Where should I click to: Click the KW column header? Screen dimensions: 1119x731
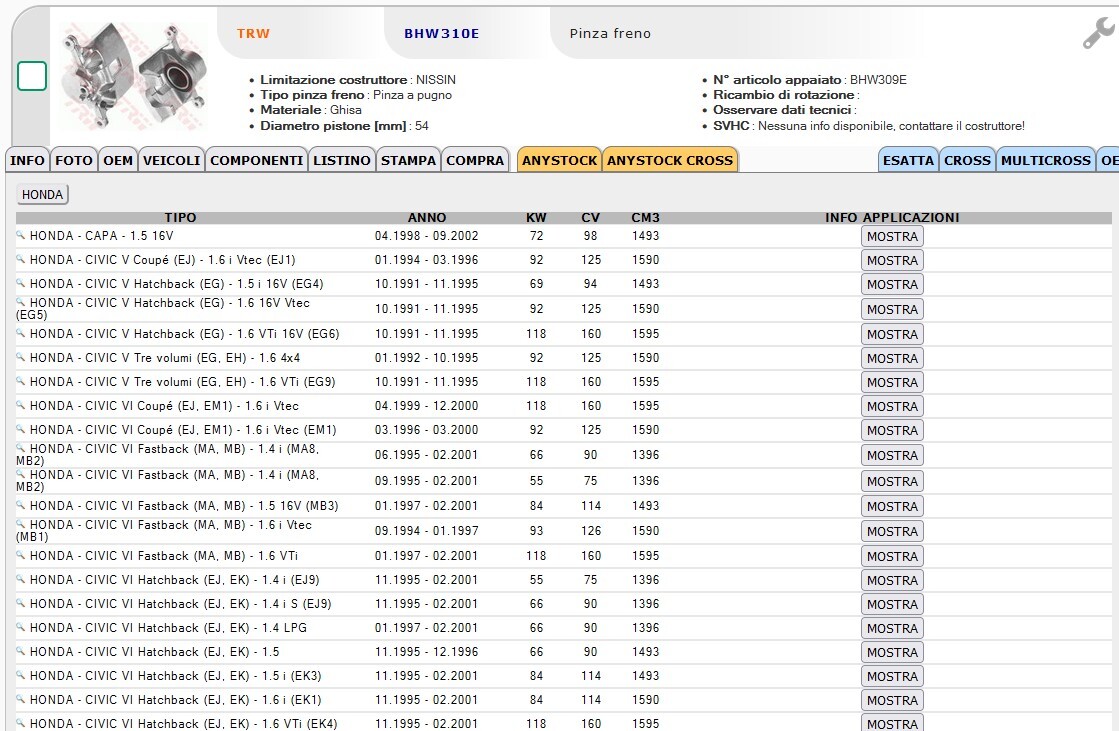tap(536, 218)
